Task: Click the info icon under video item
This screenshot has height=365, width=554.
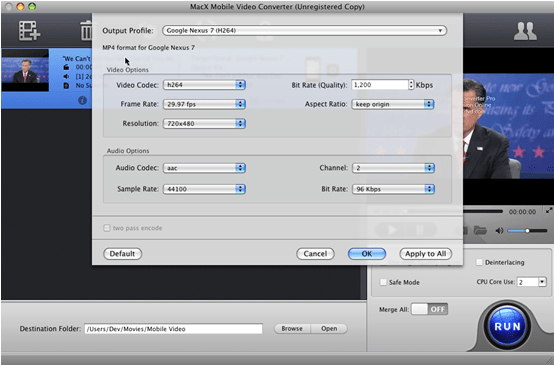Action: 82,100
